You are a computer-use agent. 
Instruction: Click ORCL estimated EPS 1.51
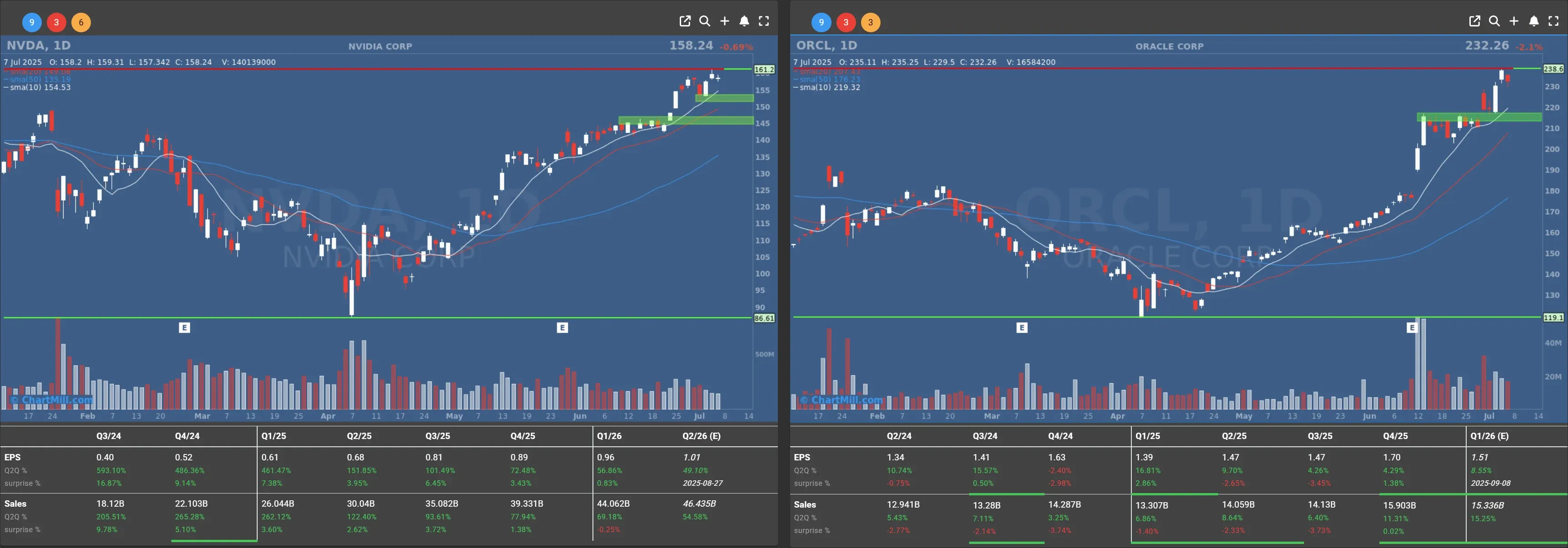point(1480,457)
